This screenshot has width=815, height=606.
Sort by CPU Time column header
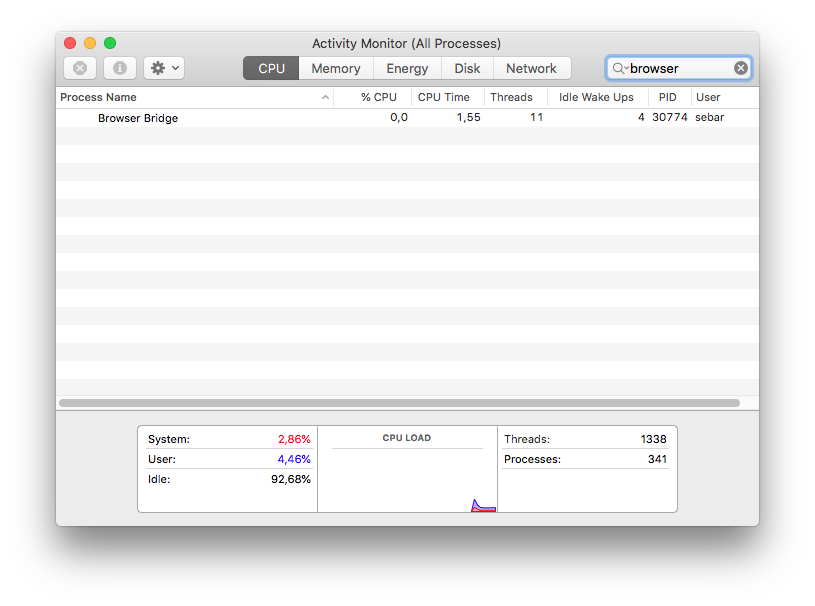point(443,97)
